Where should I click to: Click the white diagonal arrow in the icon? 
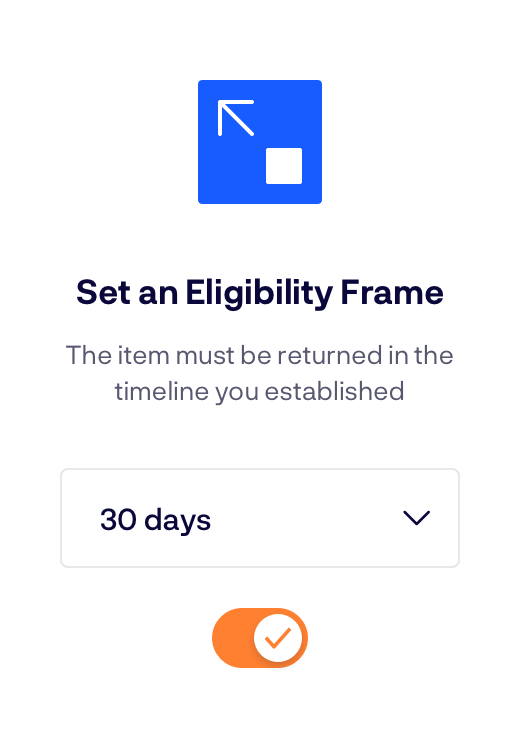[x=236, y=118]
